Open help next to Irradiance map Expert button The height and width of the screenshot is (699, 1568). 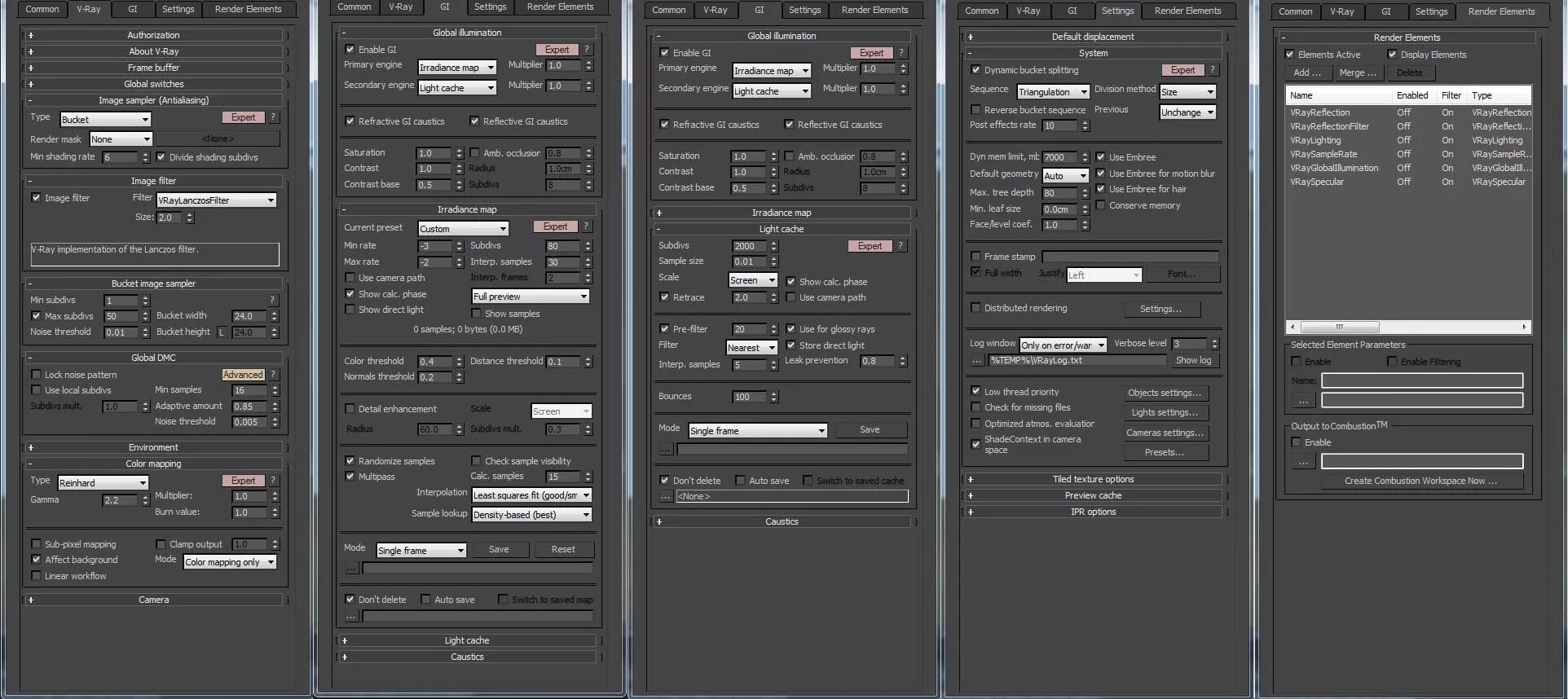586,226
